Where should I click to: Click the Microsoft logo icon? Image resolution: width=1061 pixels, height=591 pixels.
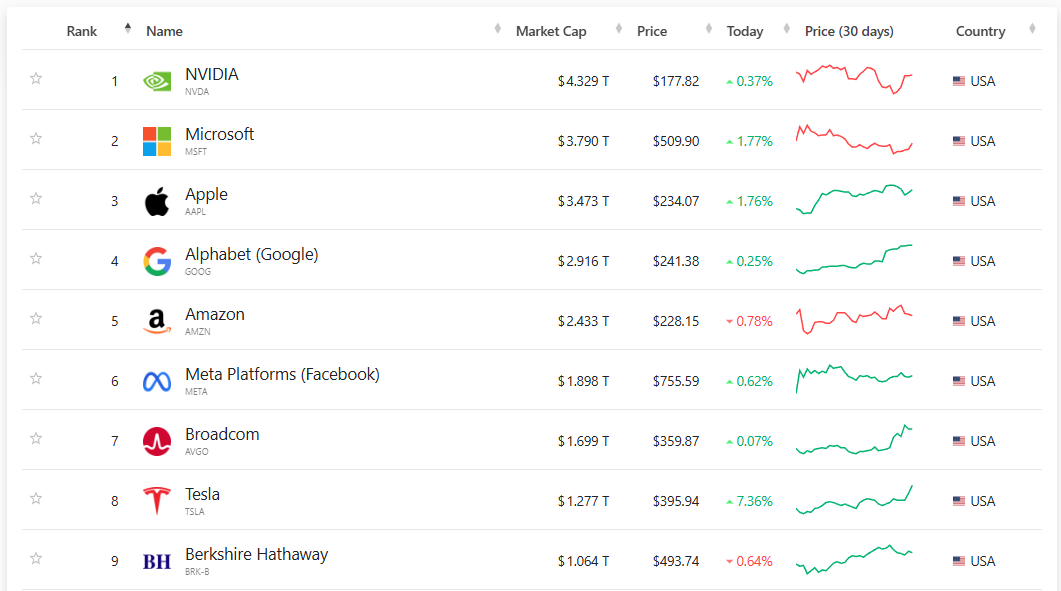pos(157,141)
